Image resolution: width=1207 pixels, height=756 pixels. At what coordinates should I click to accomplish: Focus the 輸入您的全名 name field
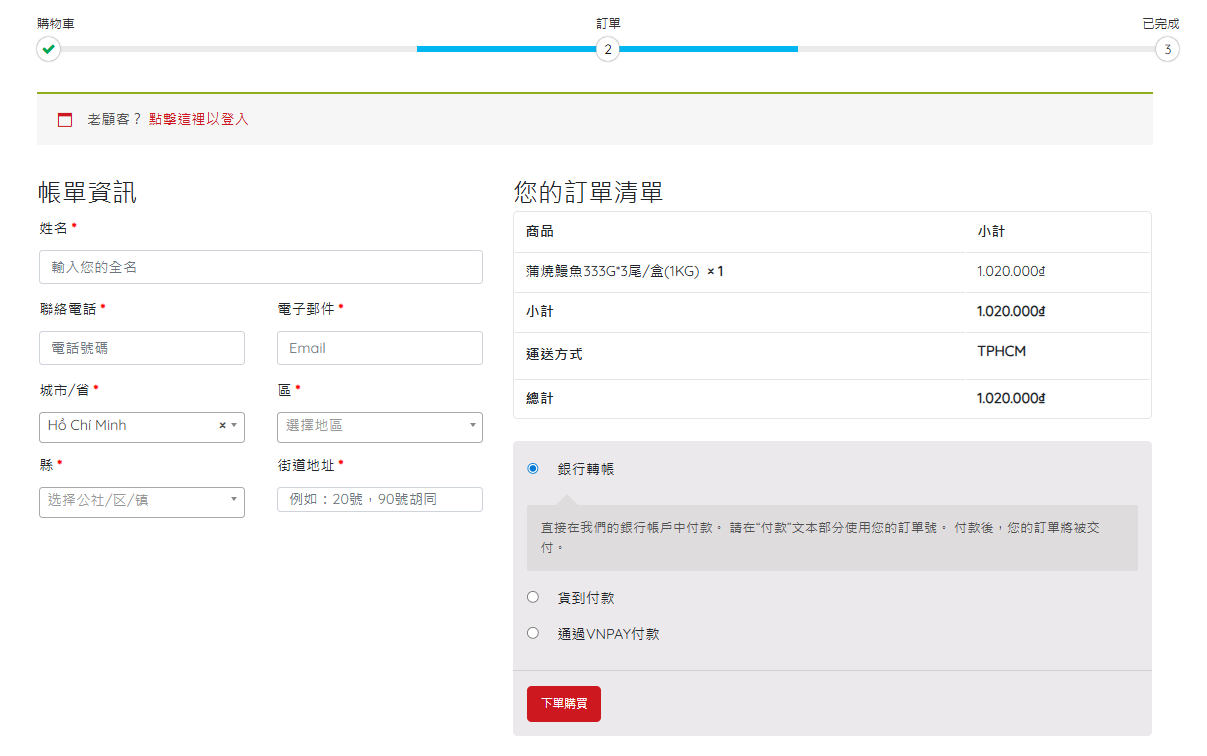point(260,267)
